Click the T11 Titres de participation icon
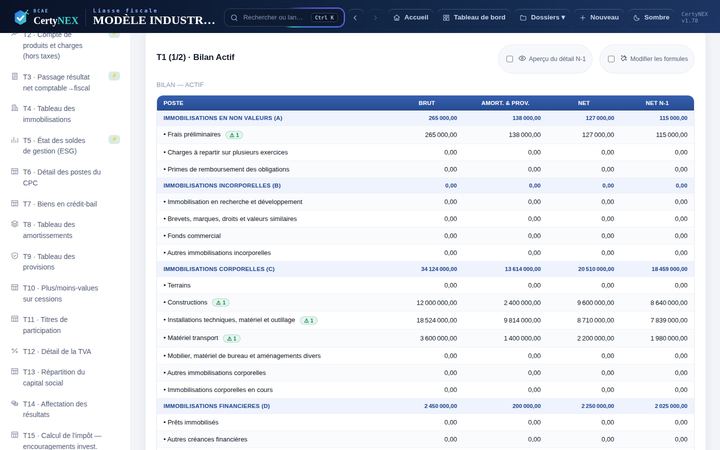Screen dimensions: 720x450 [x=15, y=319]
